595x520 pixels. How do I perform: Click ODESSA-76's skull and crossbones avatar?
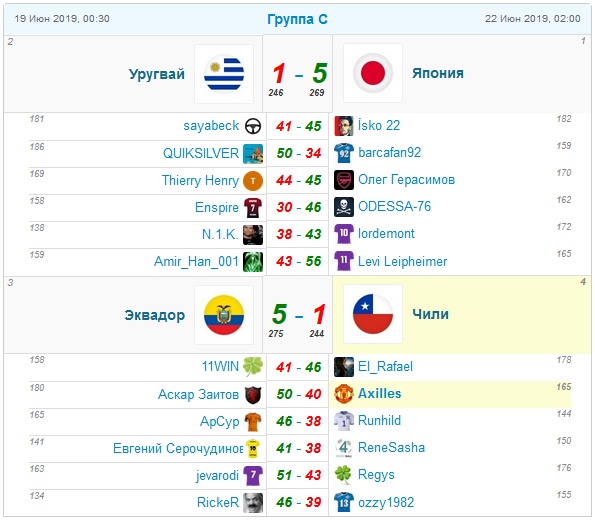pyautogui.click(x=344, y=207)
